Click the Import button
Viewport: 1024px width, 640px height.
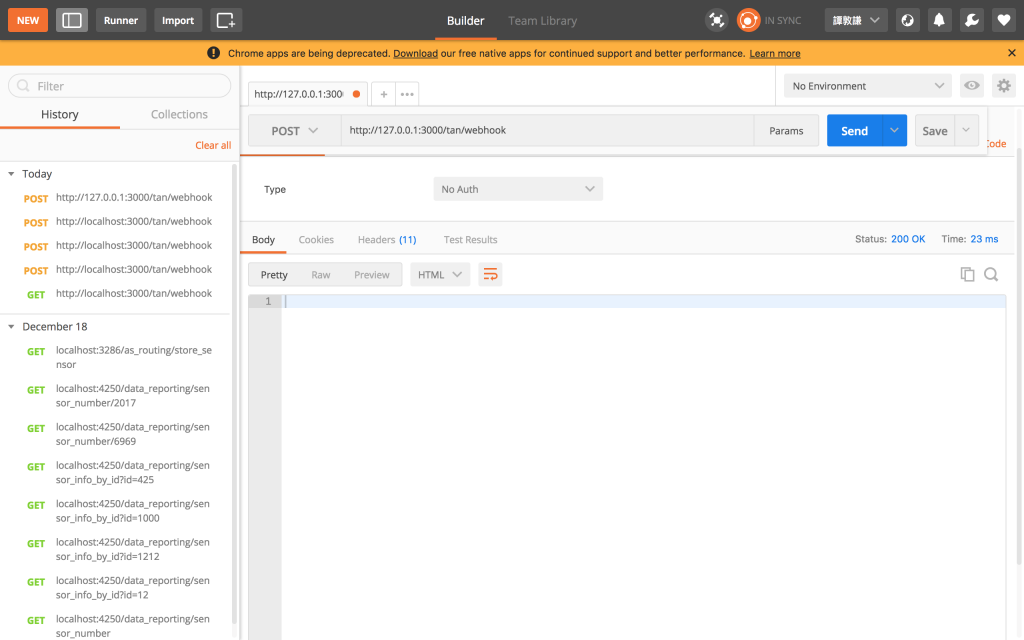tap(178, 20)
